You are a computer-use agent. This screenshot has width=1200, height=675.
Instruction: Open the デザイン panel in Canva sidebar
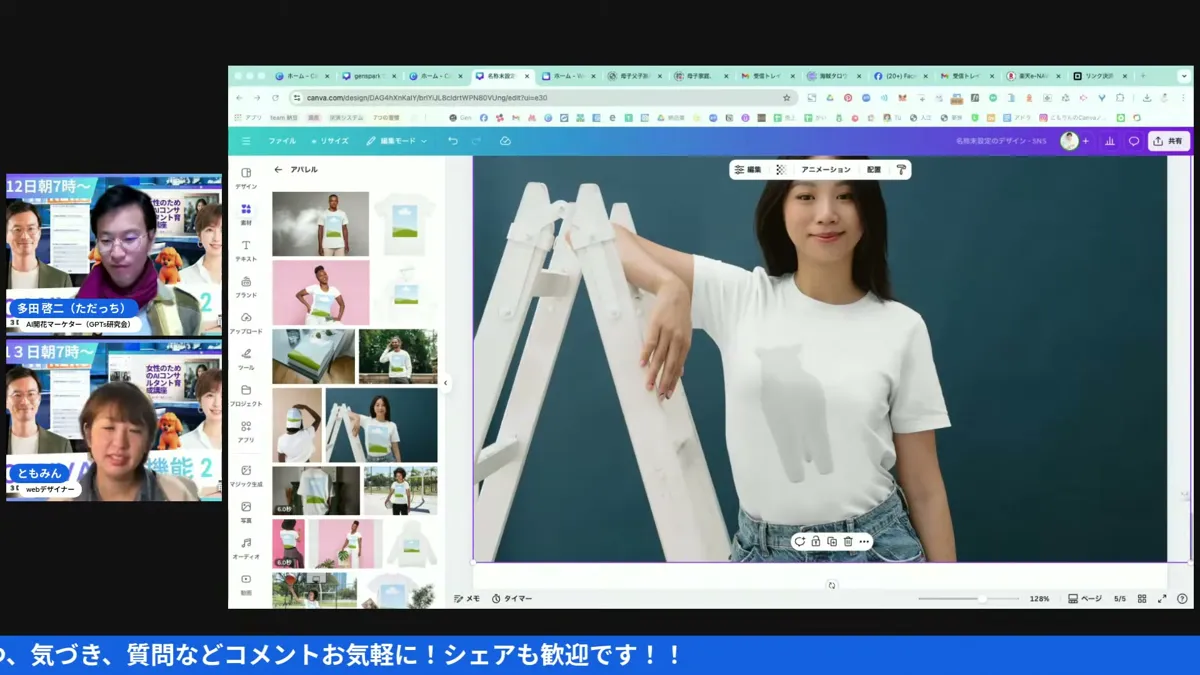click(246, 177)
